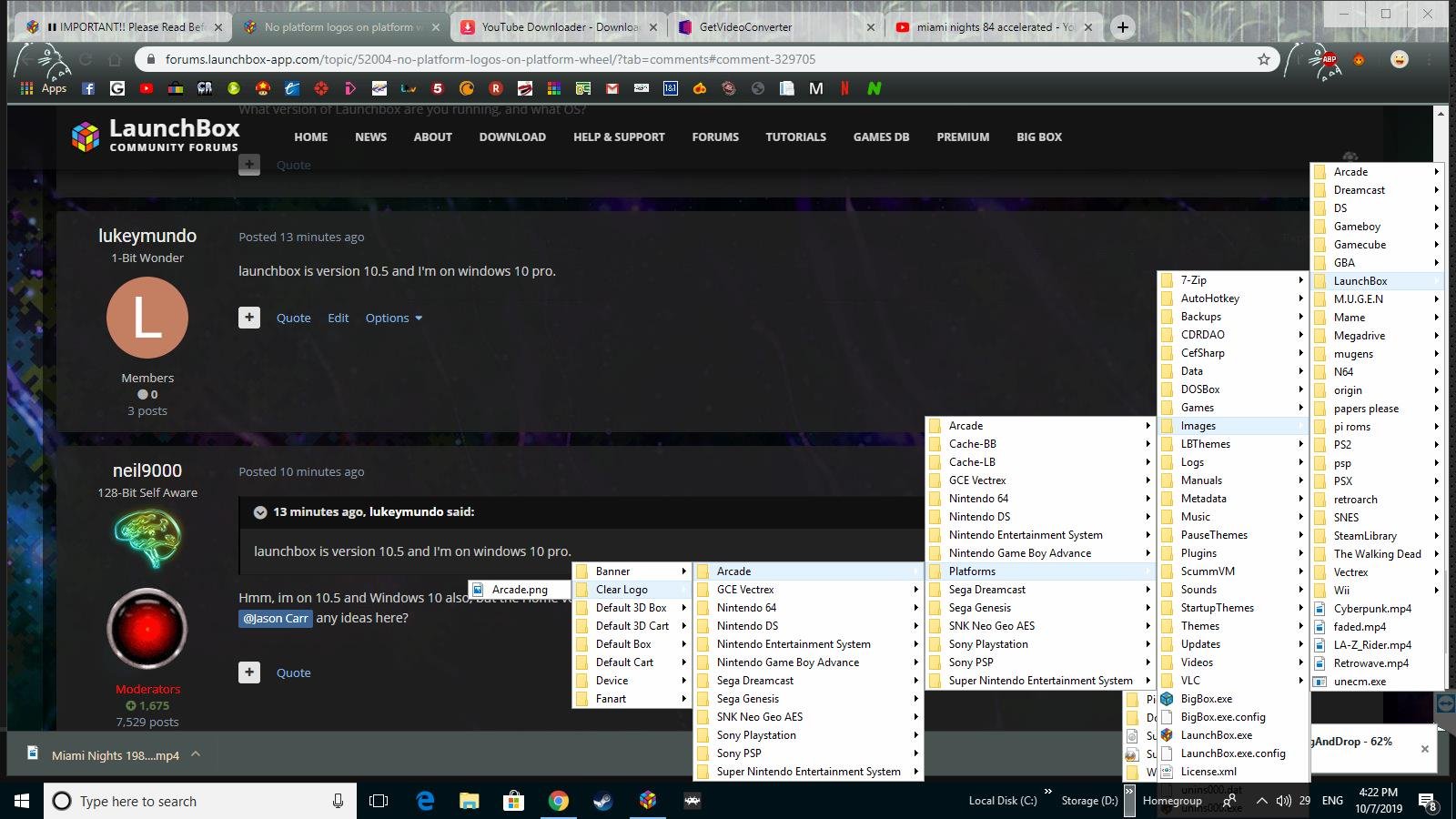This screenshot has height=819, width=1456.
Task: Open Task View on the taskbar
Action: [x=379, y=801]
